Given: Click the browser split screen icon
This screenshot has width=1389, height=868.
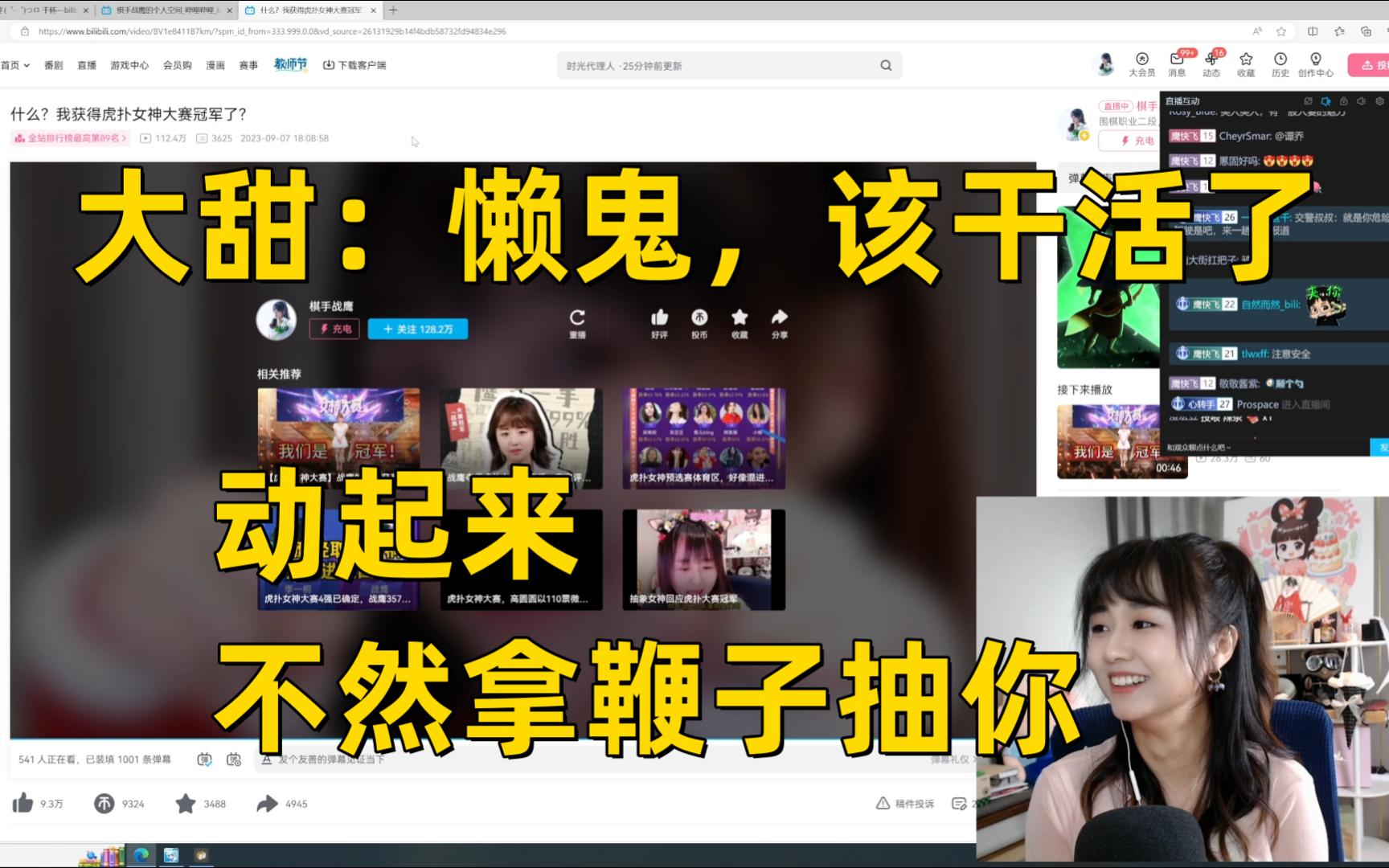Looking at the screenshot, I should pos(1313,31).
